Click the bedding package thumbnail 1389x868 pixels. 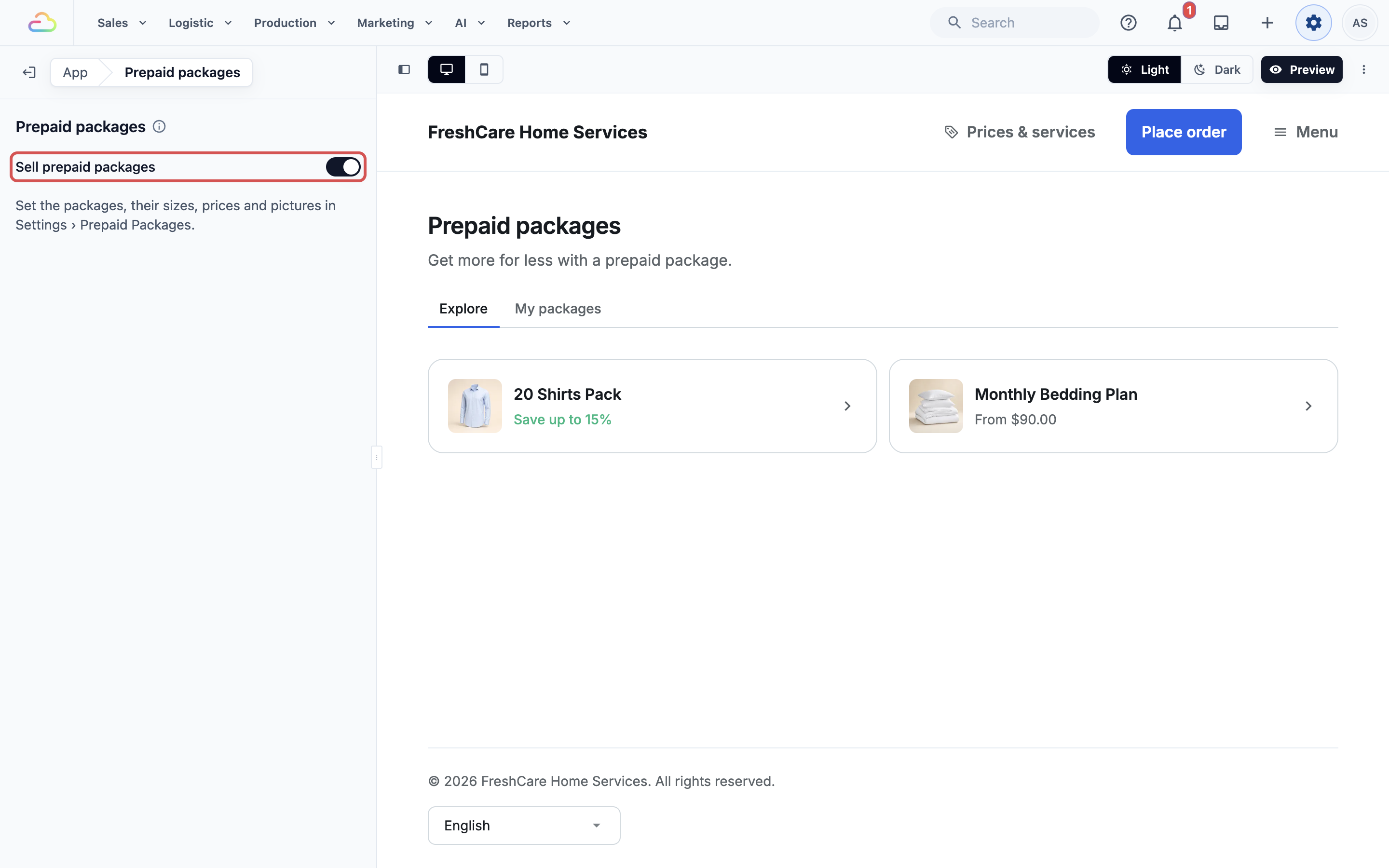tap(936, 406)
